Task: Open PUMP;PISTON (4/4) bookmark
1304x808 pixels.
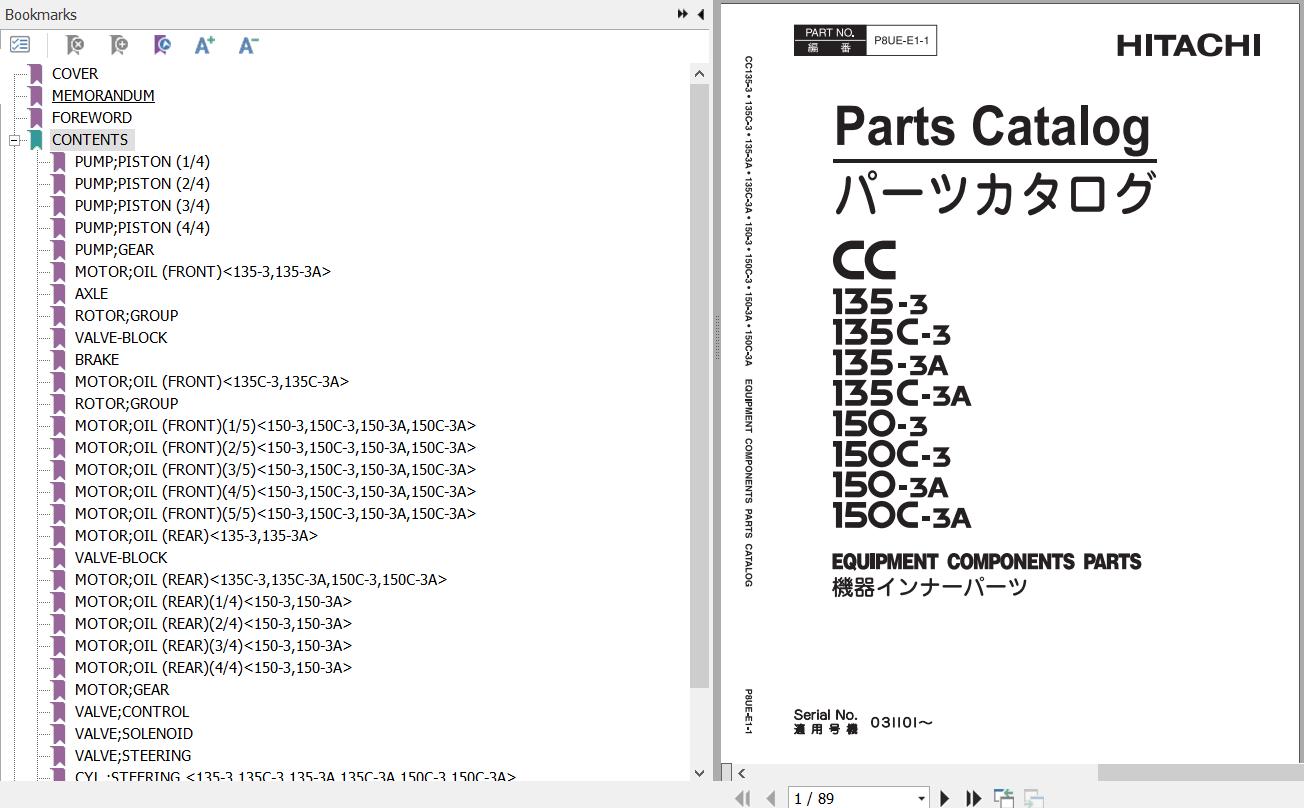Action: tap(142, 227)
